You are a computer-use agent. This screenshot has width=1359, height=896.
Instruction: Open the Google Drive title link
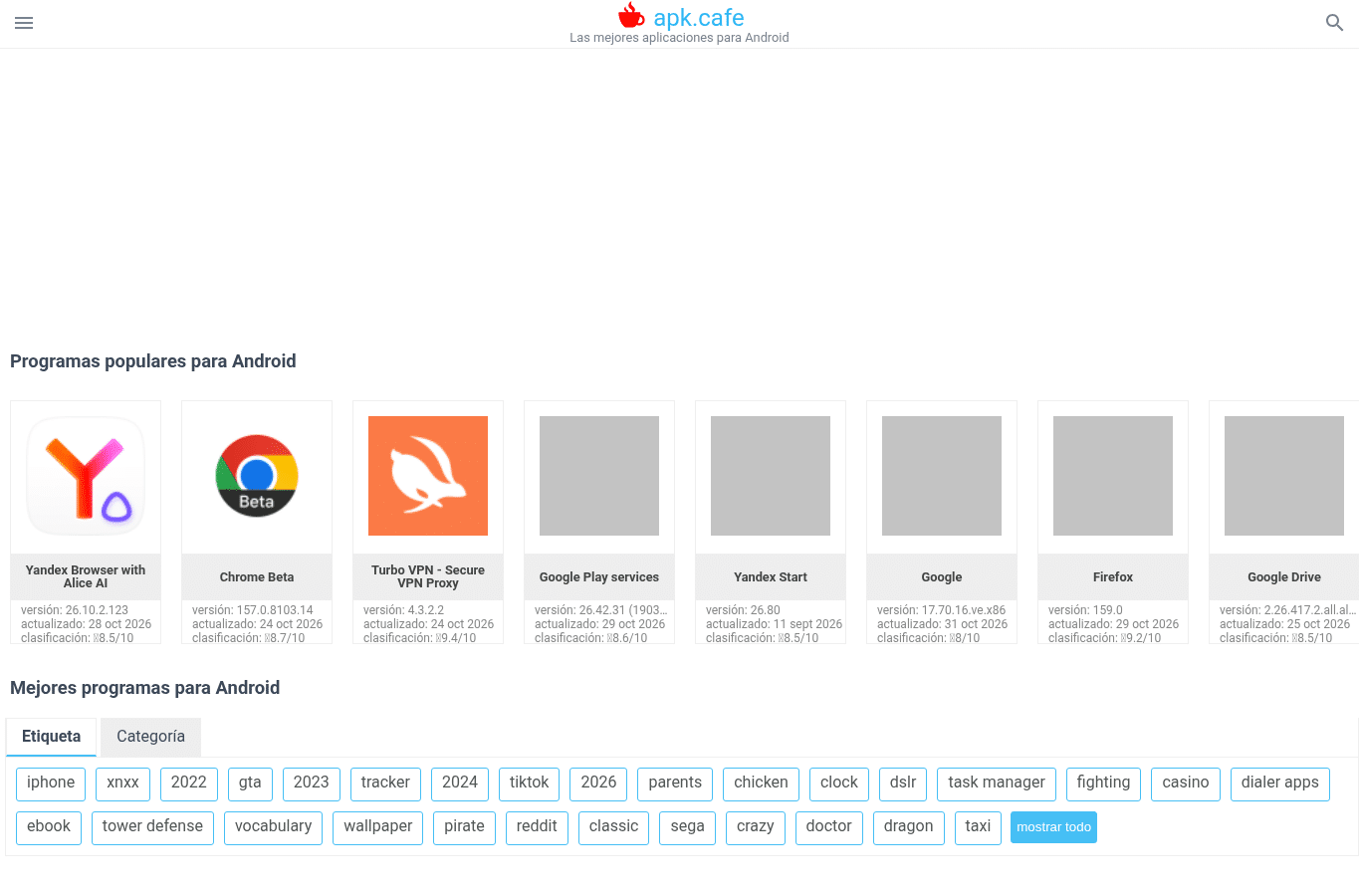coord(1284,577)
